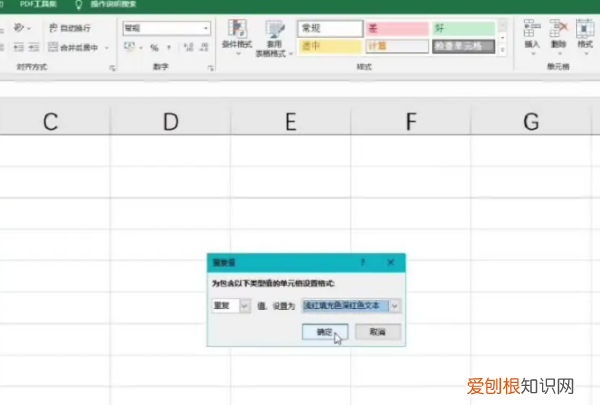This screenshot has height=405, width=600.
Task: Select the column D header
Action: (171, 122)
